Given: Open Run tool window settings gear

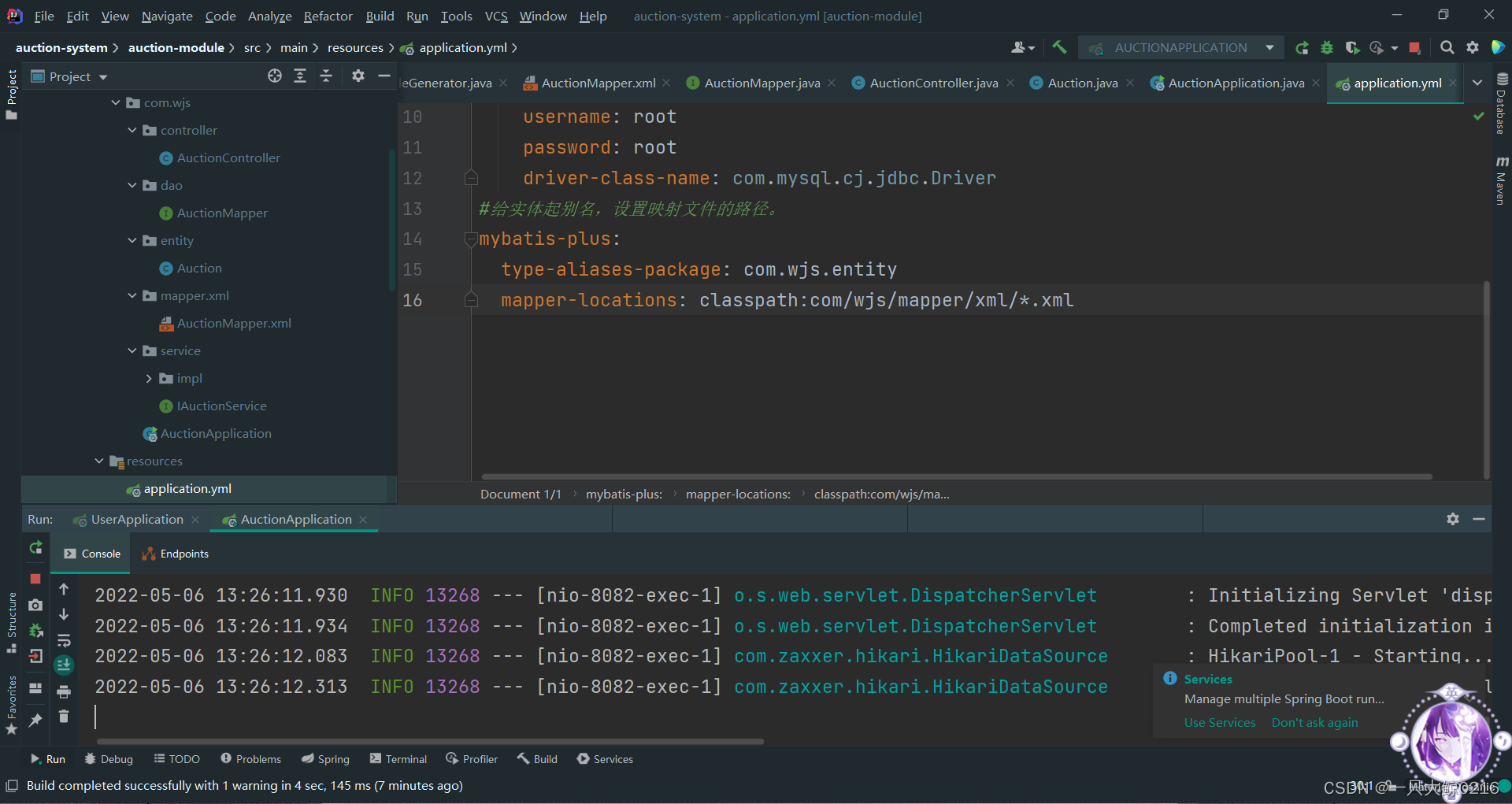Looking at the screenshot, I should [1453, 519].
